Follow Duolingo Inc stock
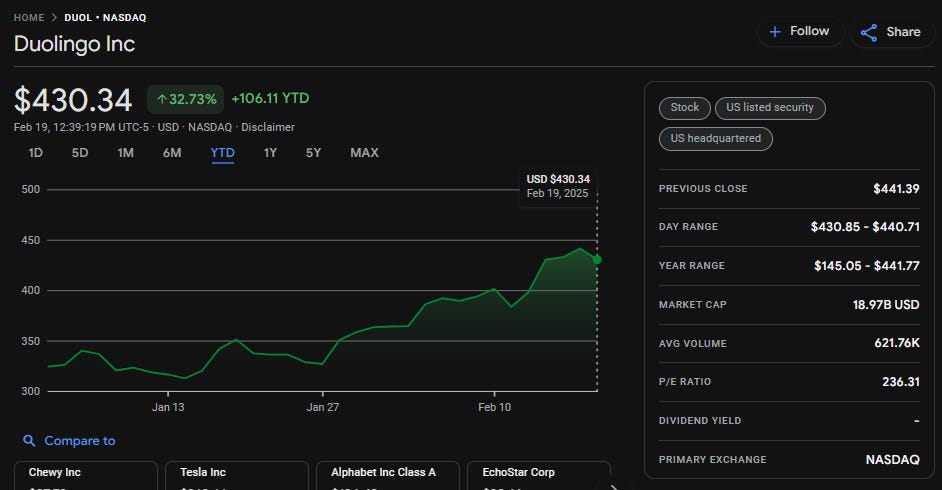The width and height of the screenshot is (942, 490). pyautogui.click(x=800, y=32)
